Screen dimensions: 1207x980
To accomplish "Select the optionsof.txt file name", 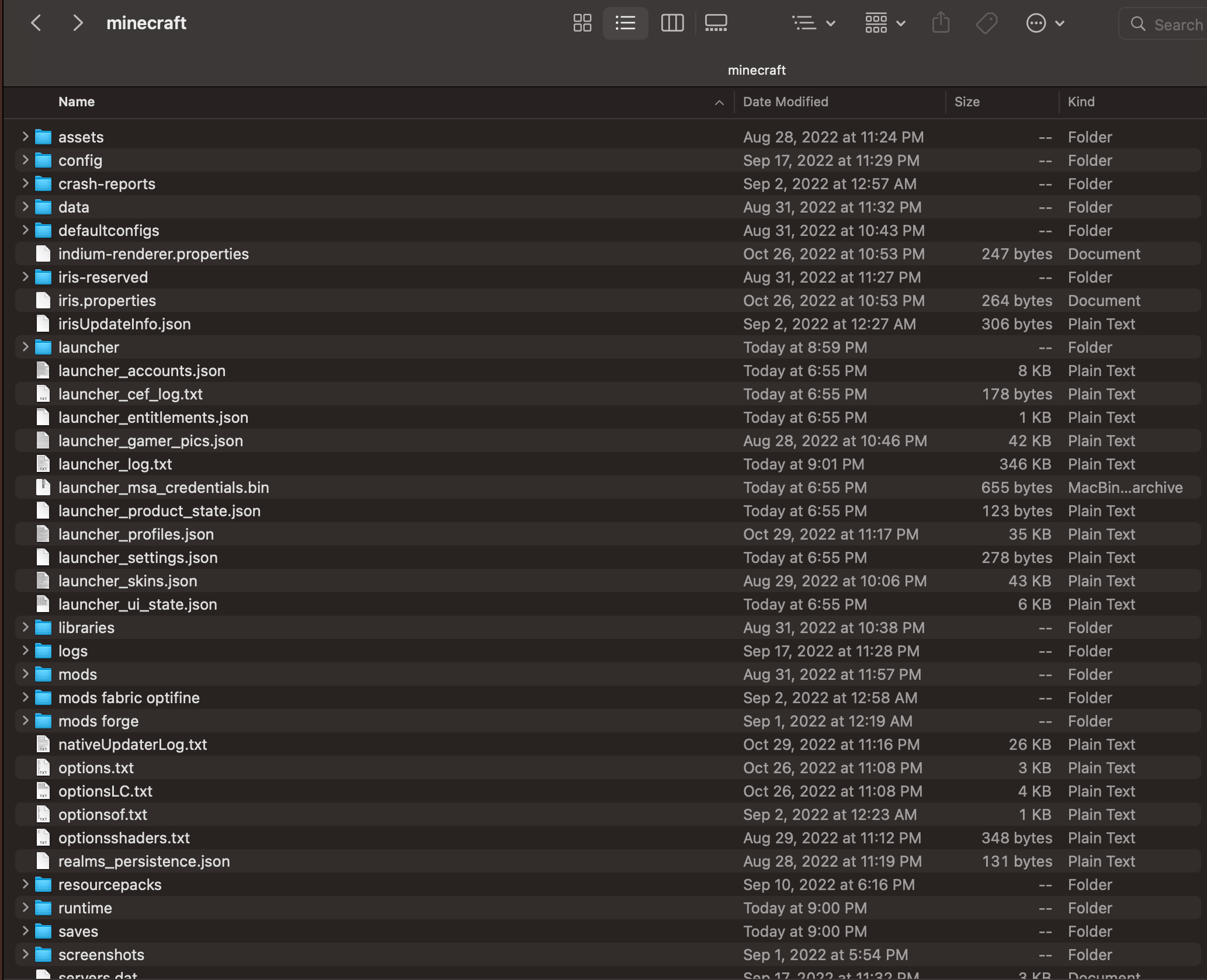I will [103, 815].
